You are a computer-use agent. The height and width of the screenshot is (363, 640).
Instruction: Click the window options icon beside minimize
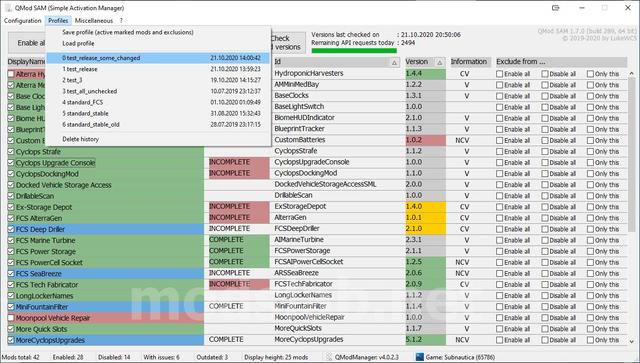(x=556, y=8)
